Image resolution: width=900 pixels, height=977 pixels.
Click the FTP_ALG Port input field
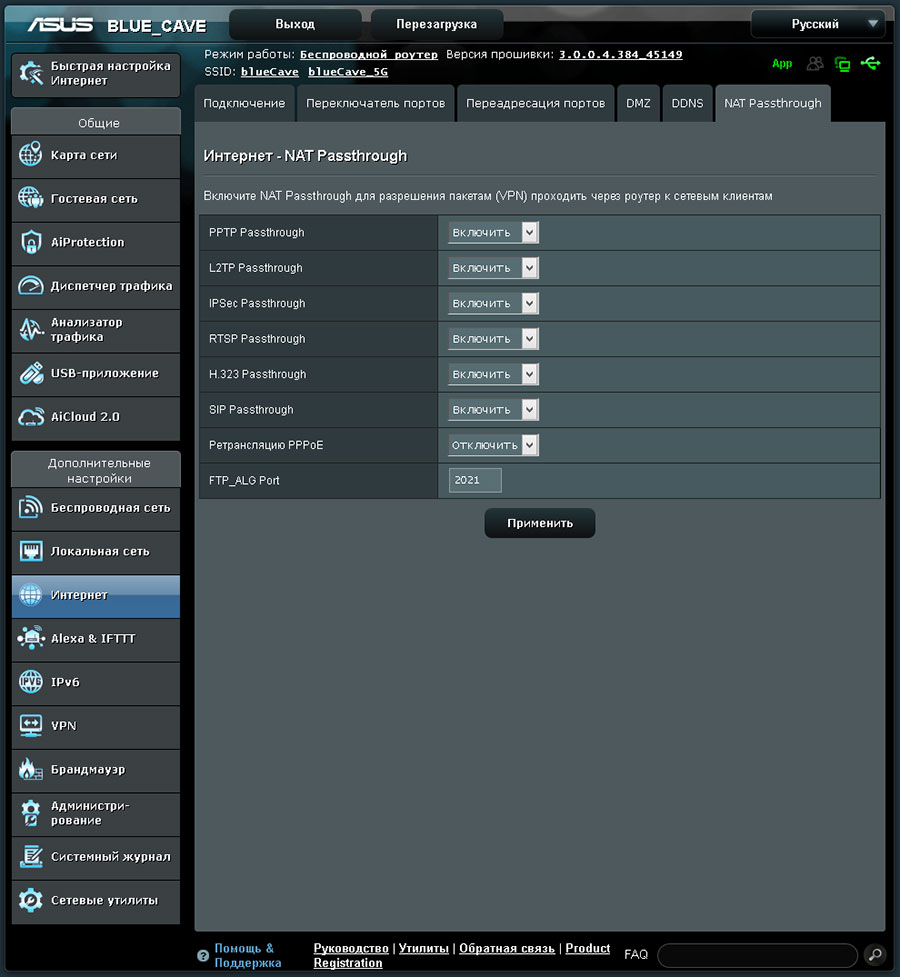[x=475, y=480]
